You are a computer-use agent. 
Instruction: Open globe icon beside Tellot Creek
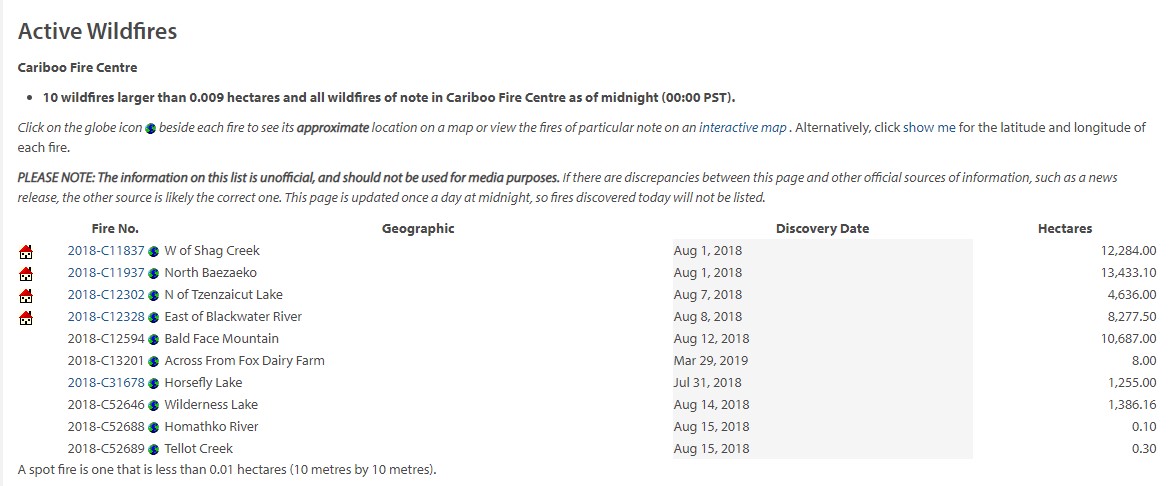click(153, 449)
